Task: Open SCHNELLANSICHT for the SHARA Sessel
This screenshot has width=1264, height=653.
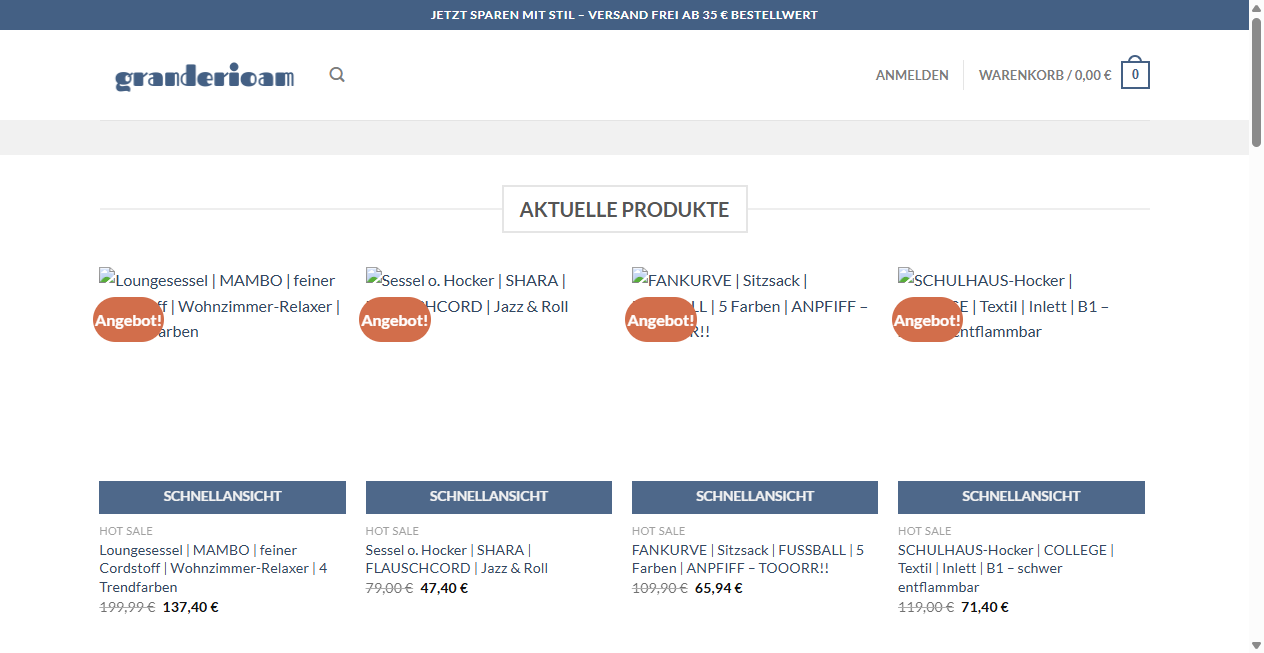Action: click(x=488, y=496)
